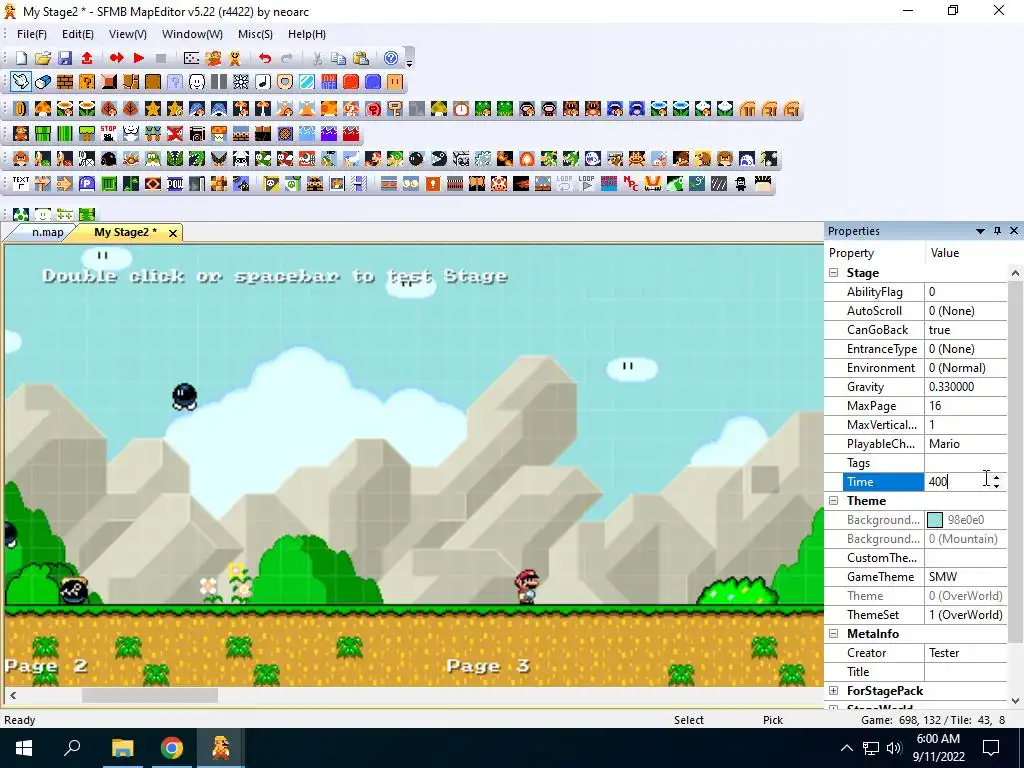Select the Warp Zone object icon
Image resolution: width=1024 pixels, height=768 pixels.
point(609,184)
